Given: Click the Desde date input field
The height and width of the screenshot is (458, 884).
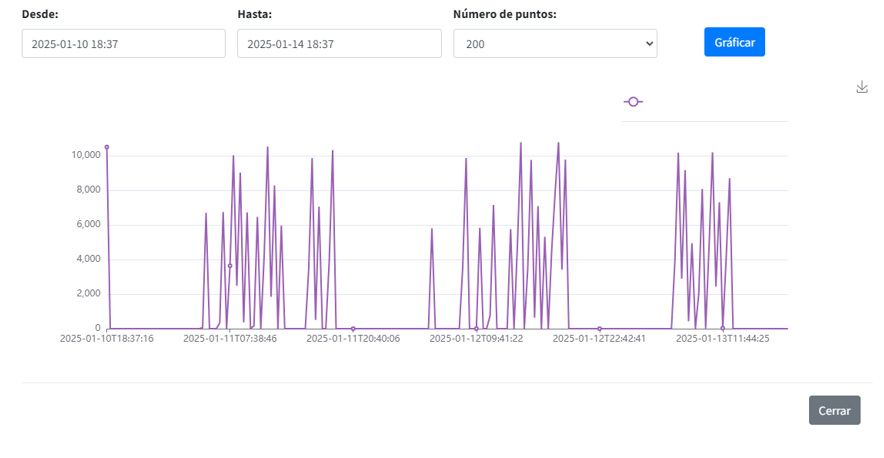Looking at the screenshot, I should point(124,44).
